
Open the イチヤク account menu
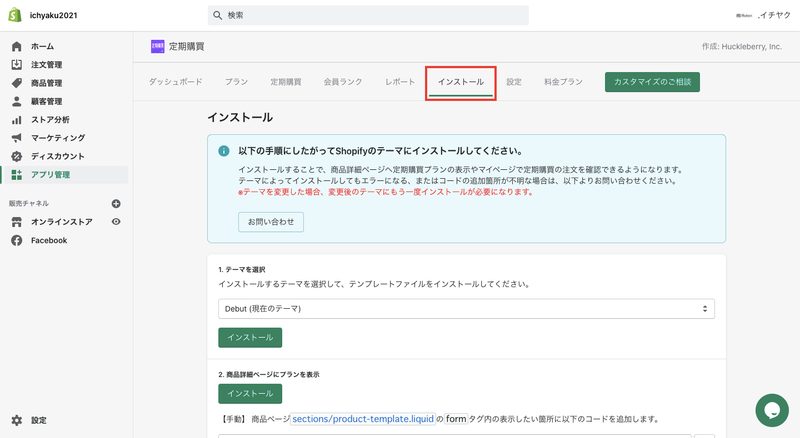[x=763, y=15]
